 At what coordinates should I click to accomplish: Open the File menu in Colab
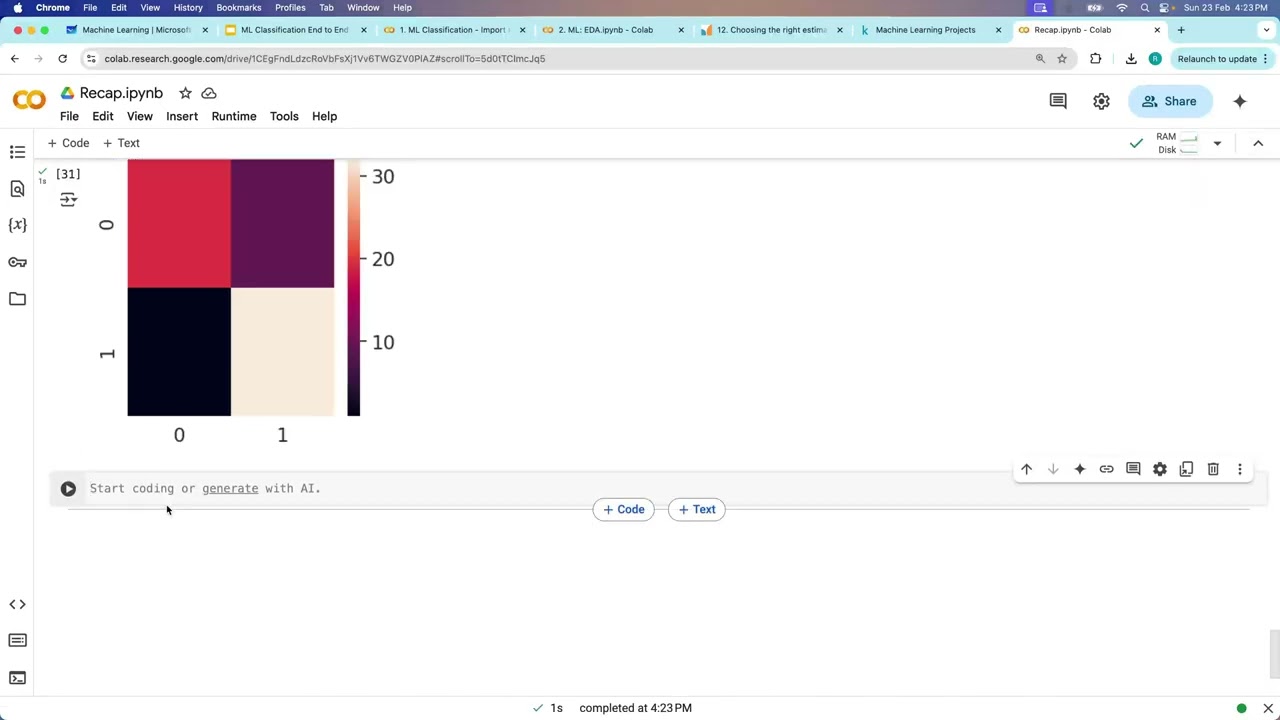point(69,116)
